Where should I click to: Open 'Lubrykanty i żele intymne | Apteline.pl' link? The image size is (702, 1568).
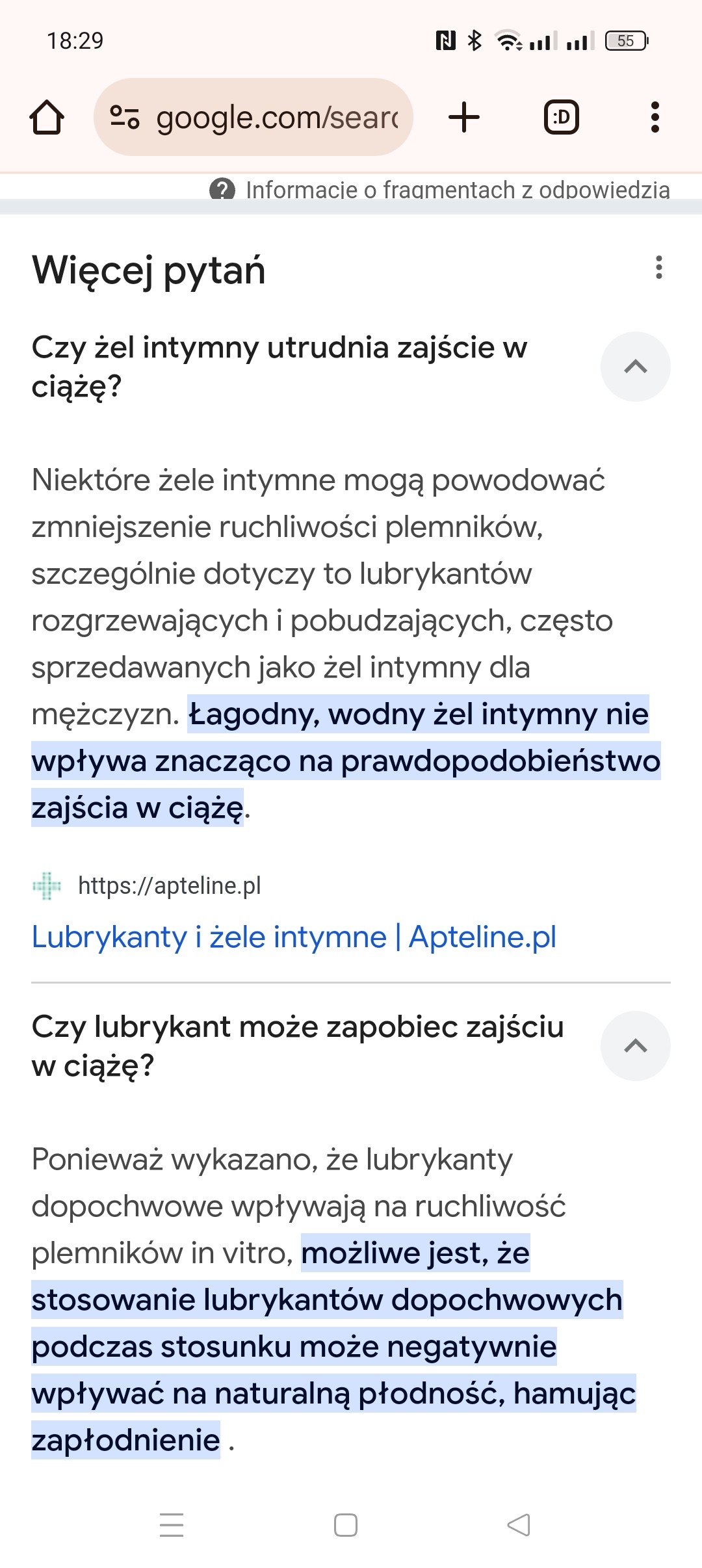click(x=294, y=937)
